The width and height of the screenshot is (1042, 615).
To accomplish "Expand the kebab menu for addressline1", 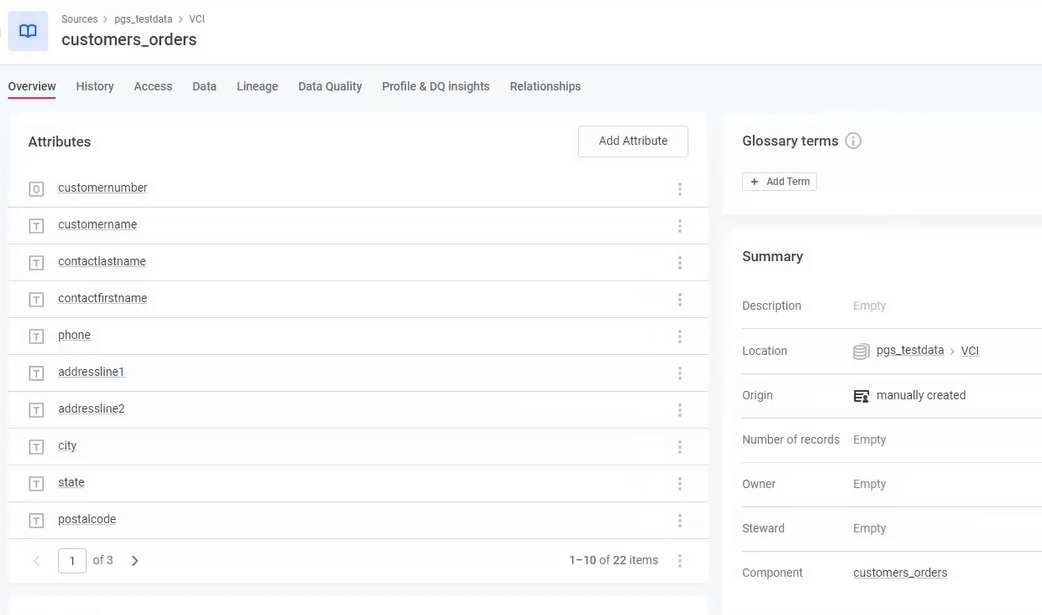I will pyautogui.click(x=680, y=373).
